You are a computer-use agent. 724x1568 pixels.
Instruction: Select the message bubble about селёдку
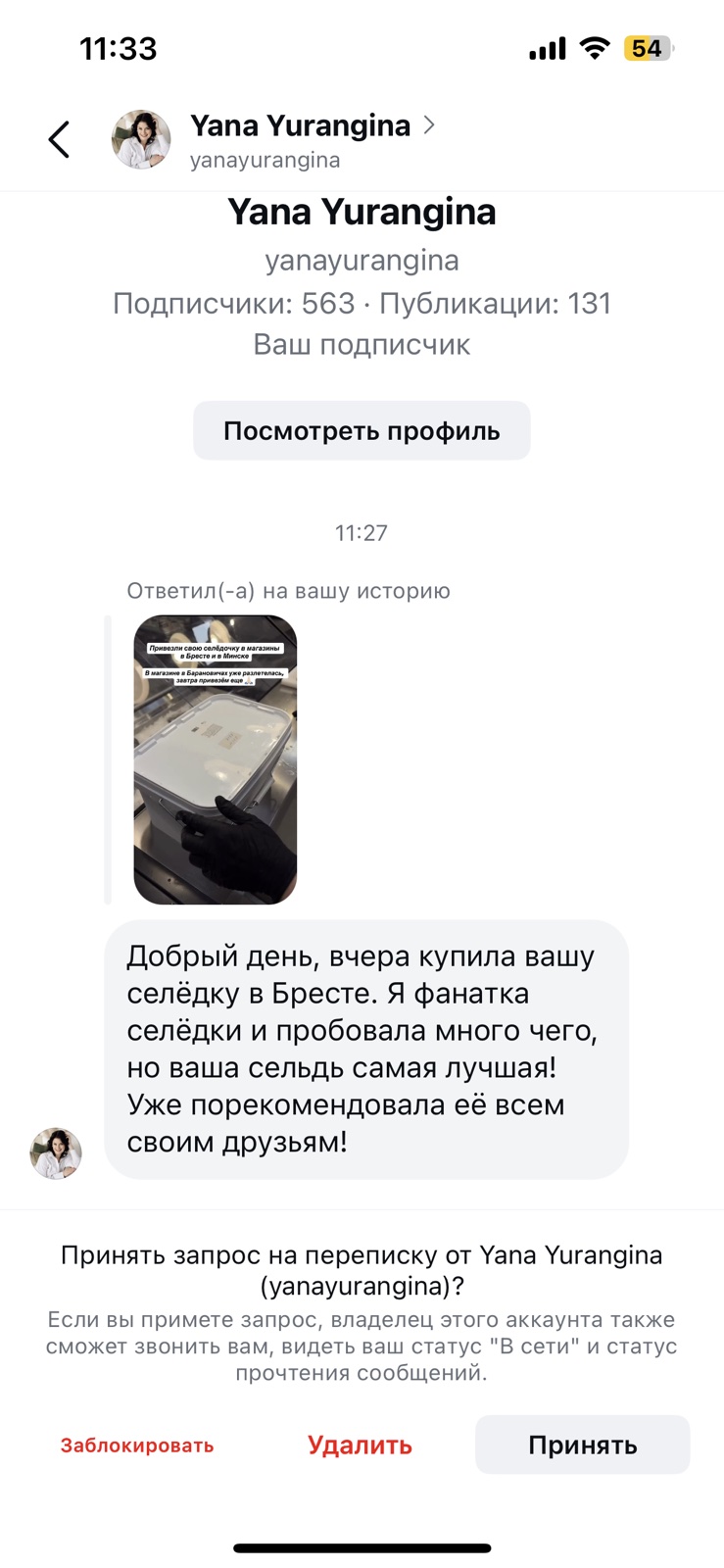click(366, 1049)
